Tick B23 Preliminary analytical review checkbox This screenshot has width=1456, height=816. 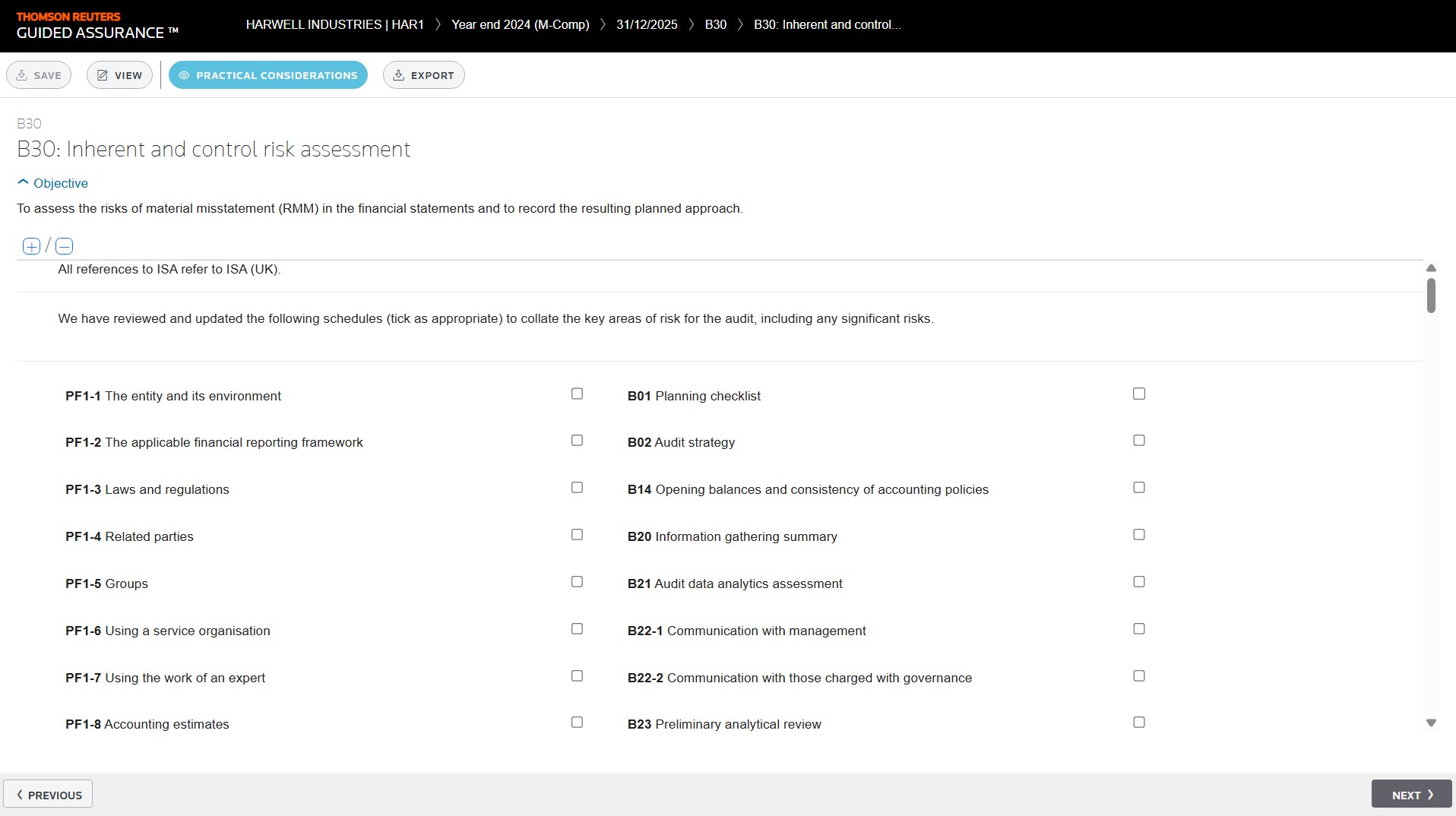[1138, 723]
